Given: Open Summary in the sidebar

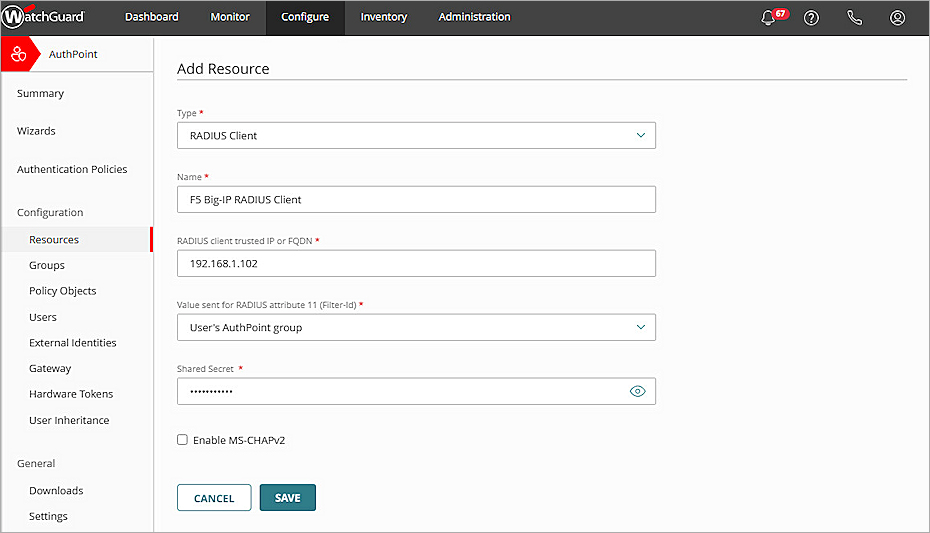Looking at the screenshot, I should pos(40,94).
